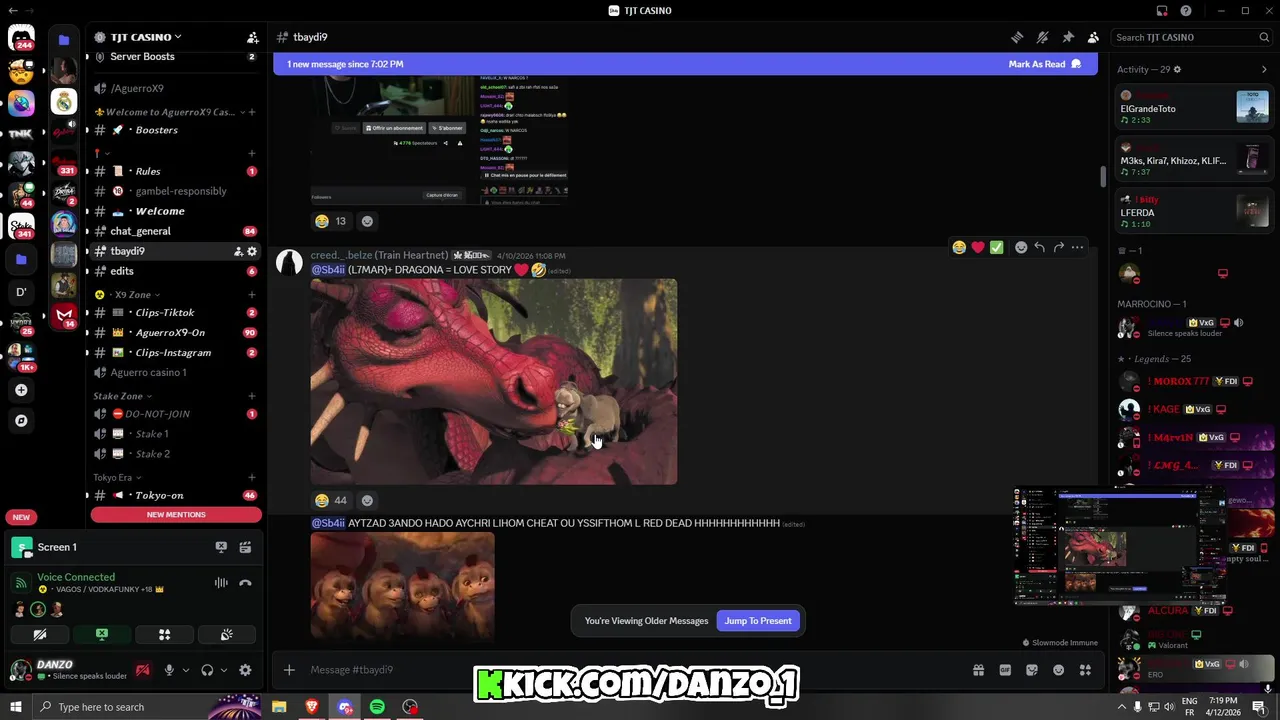Open the AguerroX9-On channel
The width and height of the screenshot is (1280, 720).
click(x=175, y=332)
